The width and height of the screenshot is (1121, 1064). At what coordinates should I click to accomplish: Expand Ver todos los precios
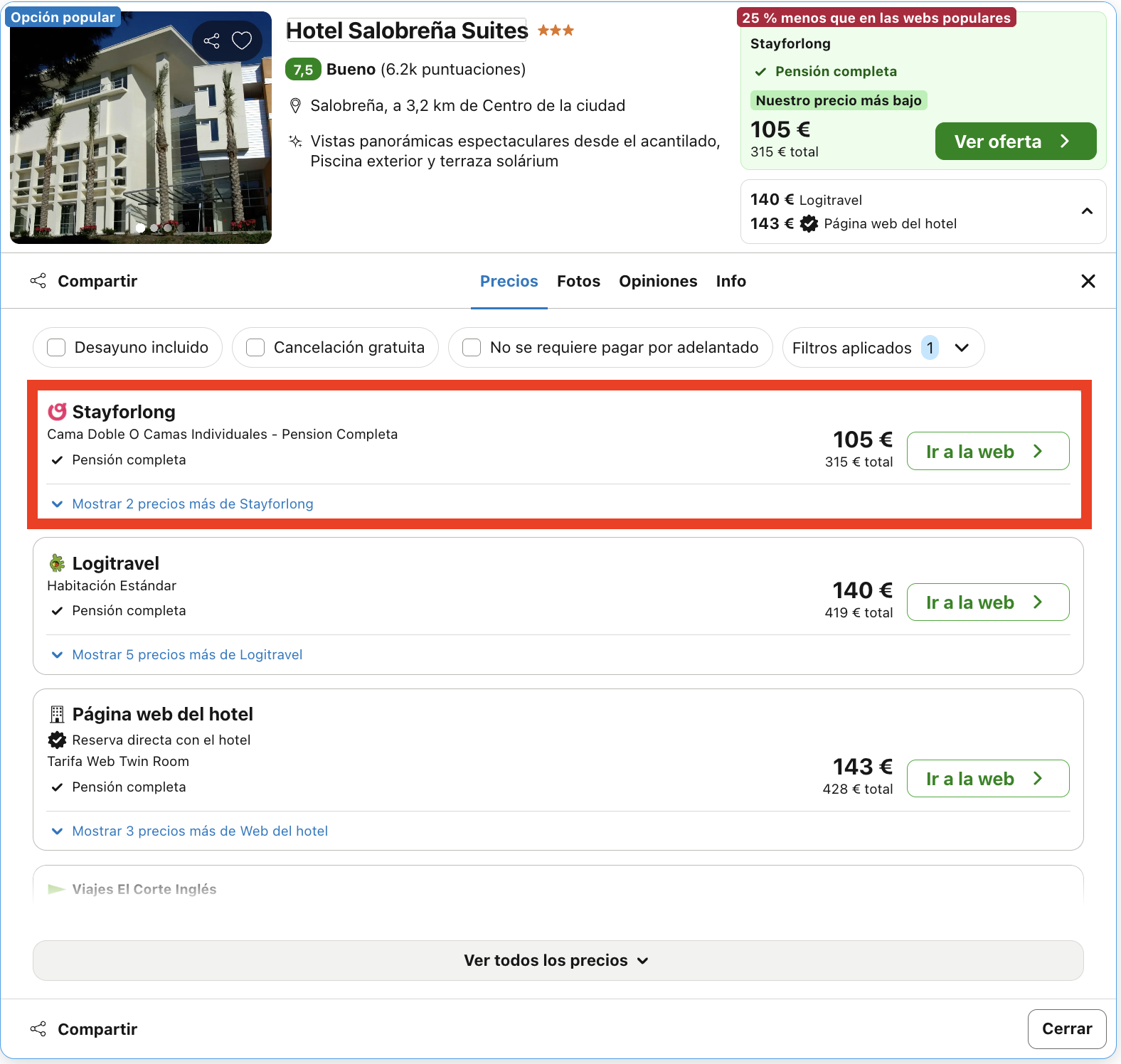pyautogui.click(x=558, y=961)
